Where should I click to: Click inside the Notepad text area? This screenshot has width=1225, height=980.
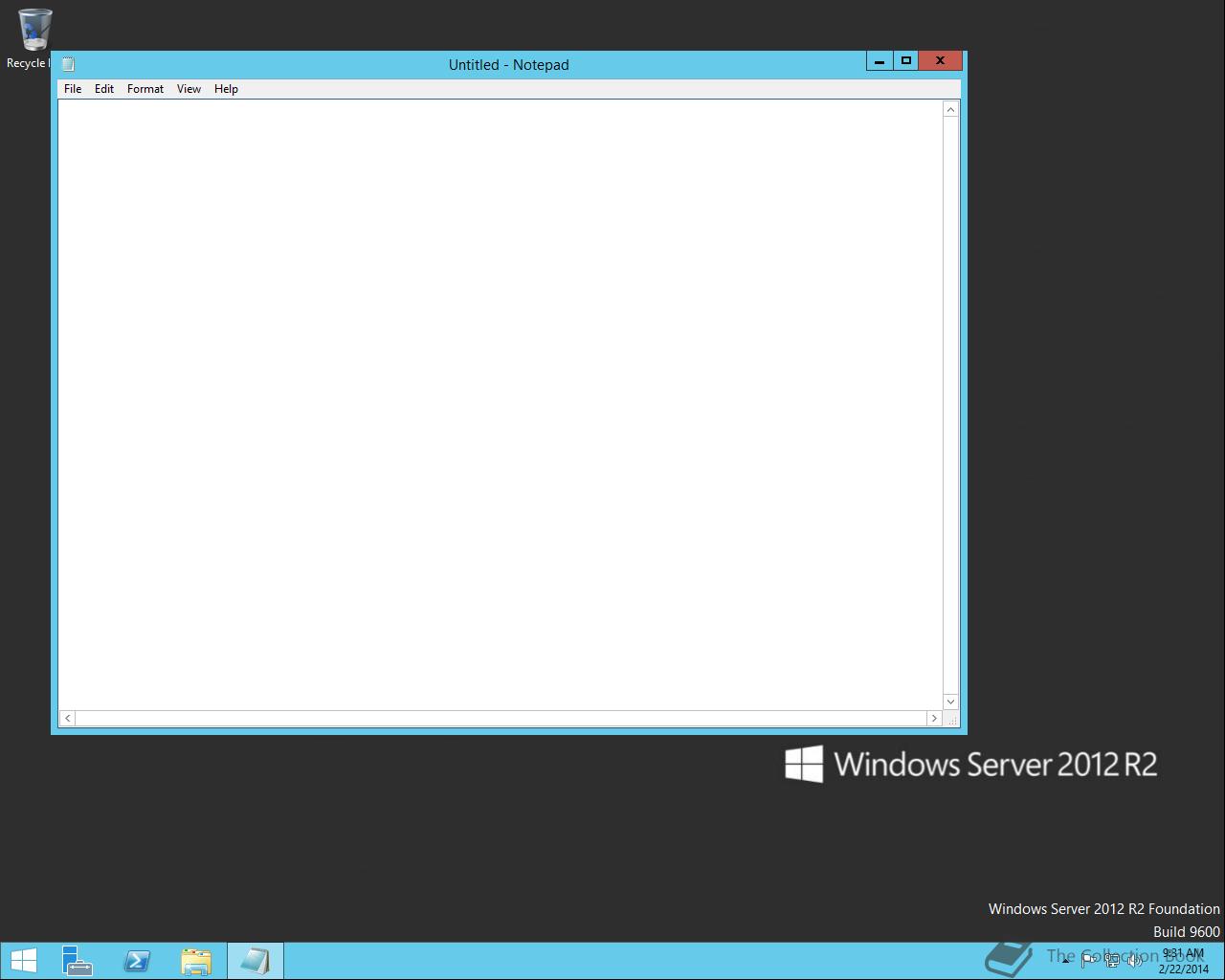click(501, 405)
